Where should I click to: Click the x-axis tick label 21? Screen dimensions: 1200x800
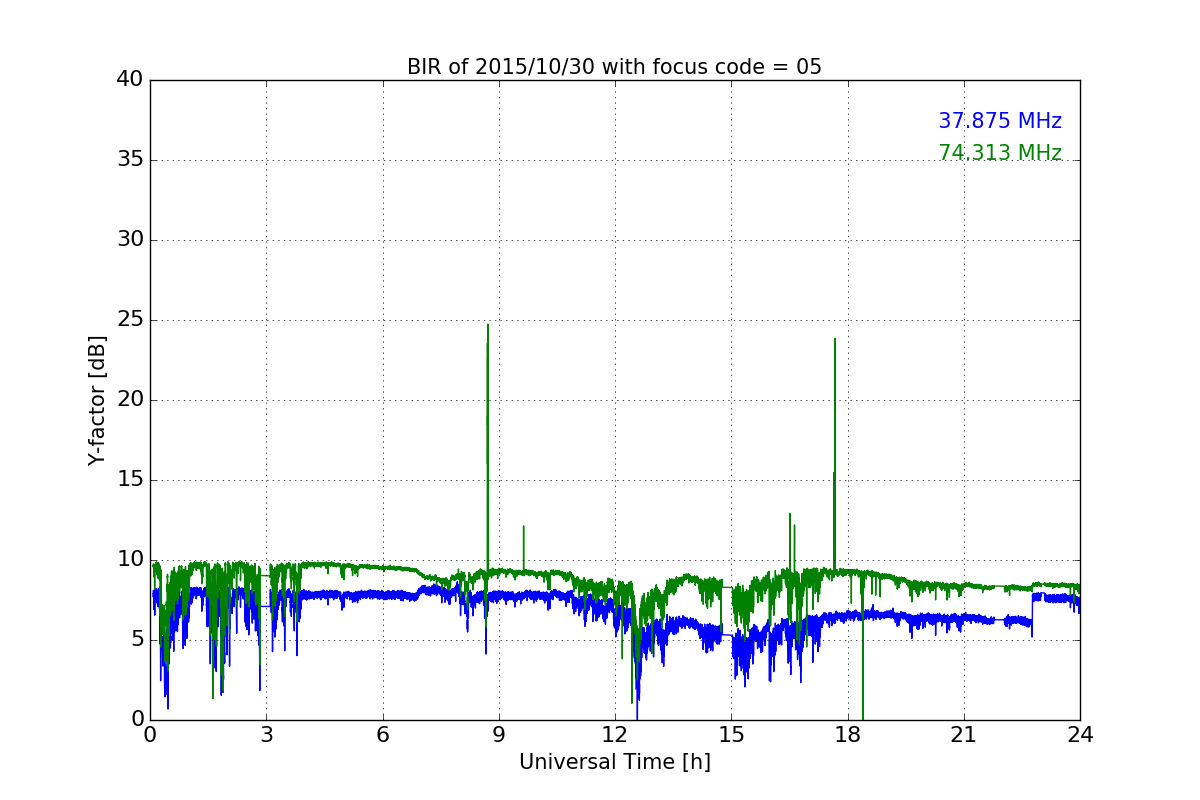964,734
